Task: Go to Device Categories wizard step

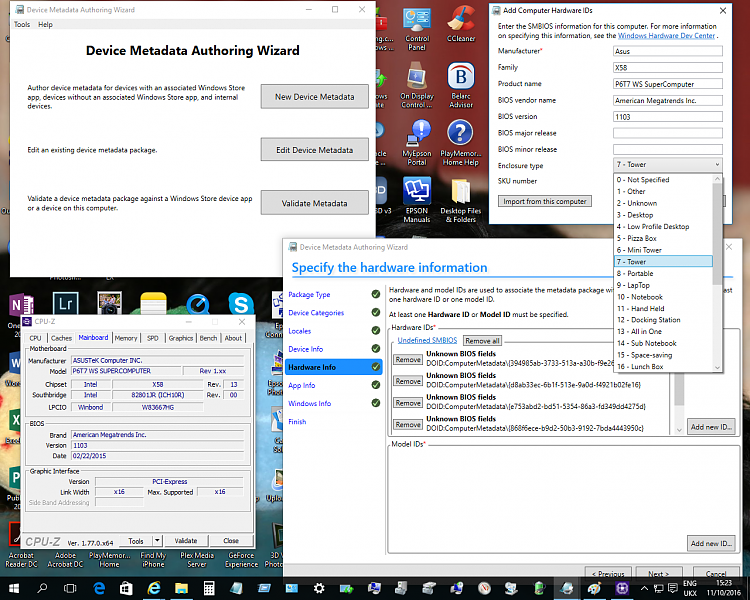Action: coord(316,313)
